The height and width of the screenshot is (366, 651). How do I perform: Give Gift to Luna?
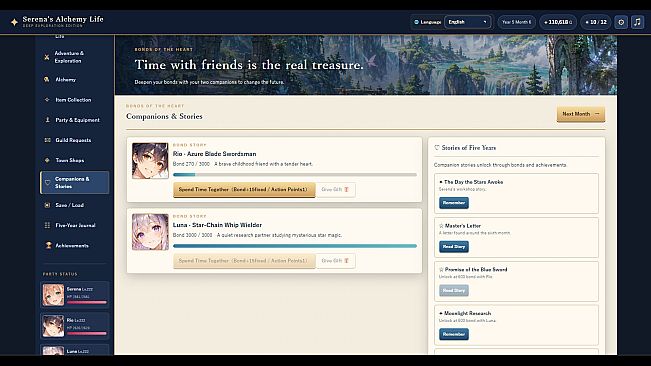pos(335,261)
